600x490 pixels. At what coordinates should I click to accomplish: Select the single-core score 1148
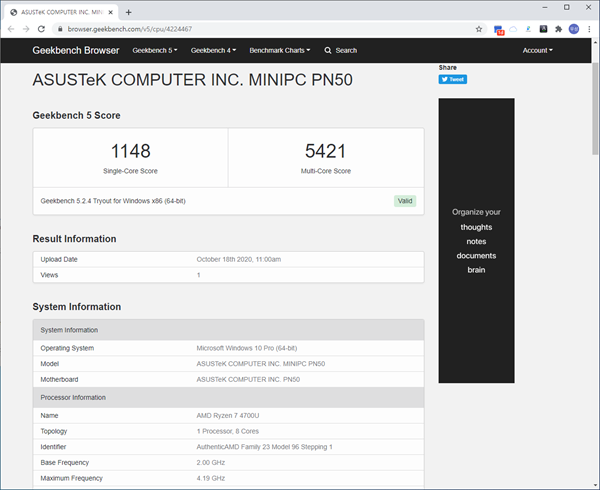coord(130,151)
